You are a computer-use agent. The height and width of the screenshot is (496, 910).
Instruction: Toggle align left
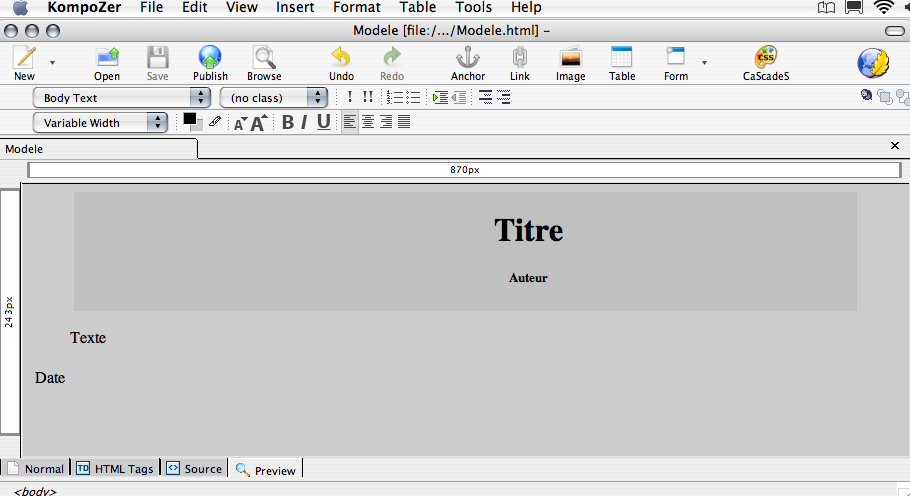[349, 122]
